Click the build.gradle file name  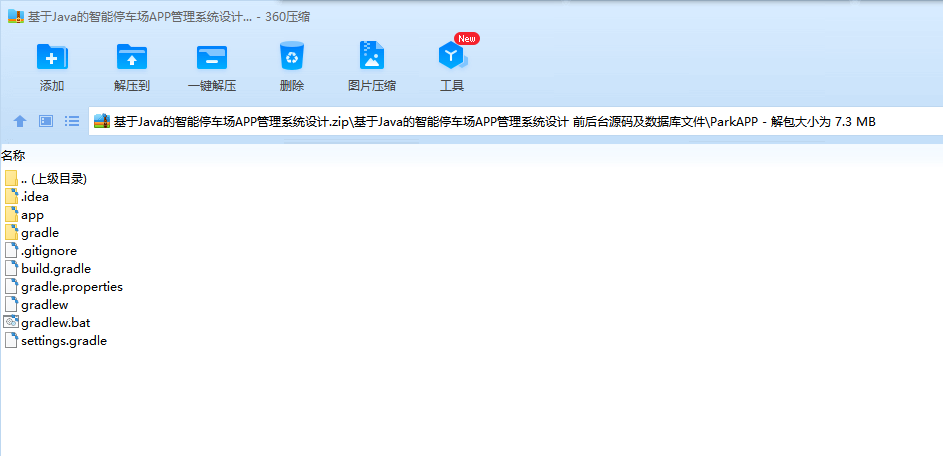(x=56, y=269)
